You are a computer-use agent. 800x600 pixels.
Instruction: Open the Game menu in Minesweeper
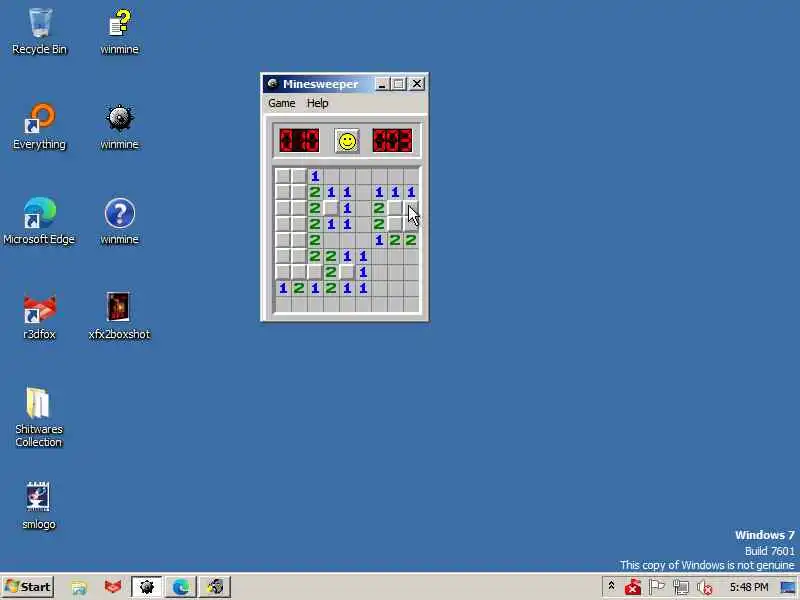282,103
